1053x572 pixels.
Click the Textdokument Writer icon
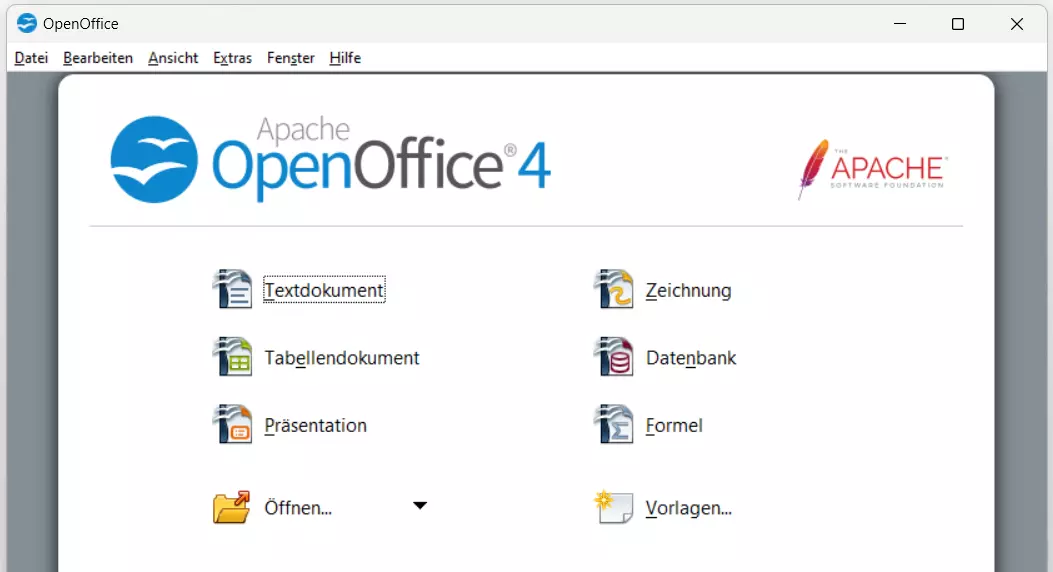click(232, 289)
